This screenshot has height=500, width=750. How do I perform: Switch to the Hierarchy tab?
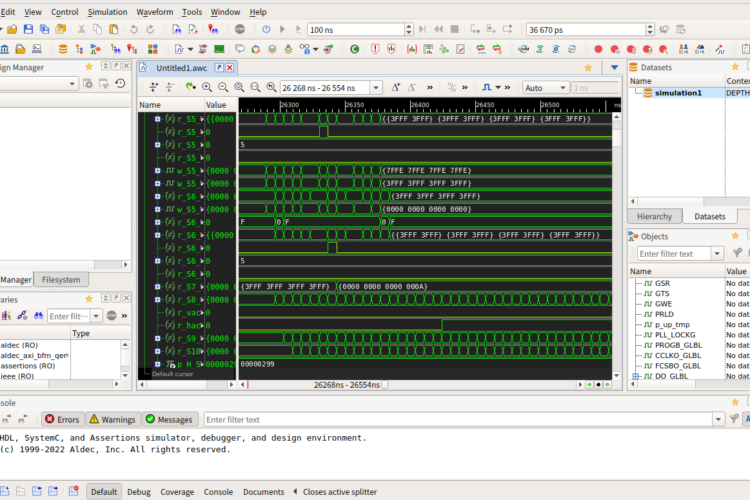[654, 216]
